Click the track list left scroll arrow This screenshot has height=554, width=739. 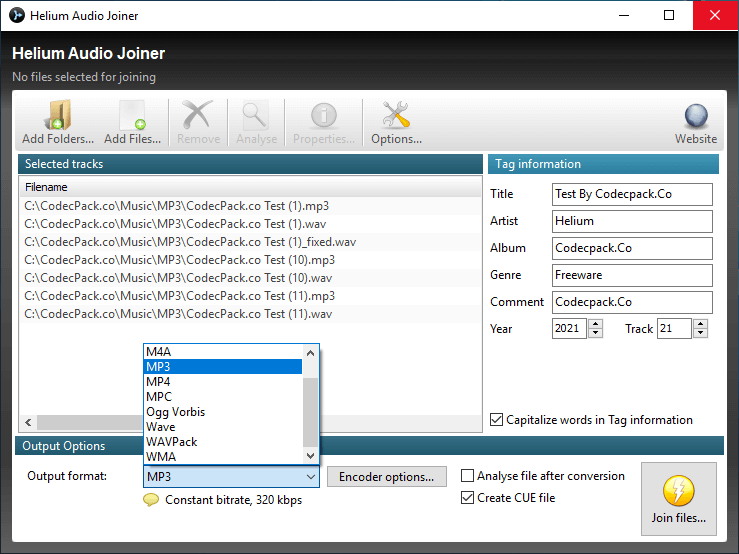coord(28,422)
